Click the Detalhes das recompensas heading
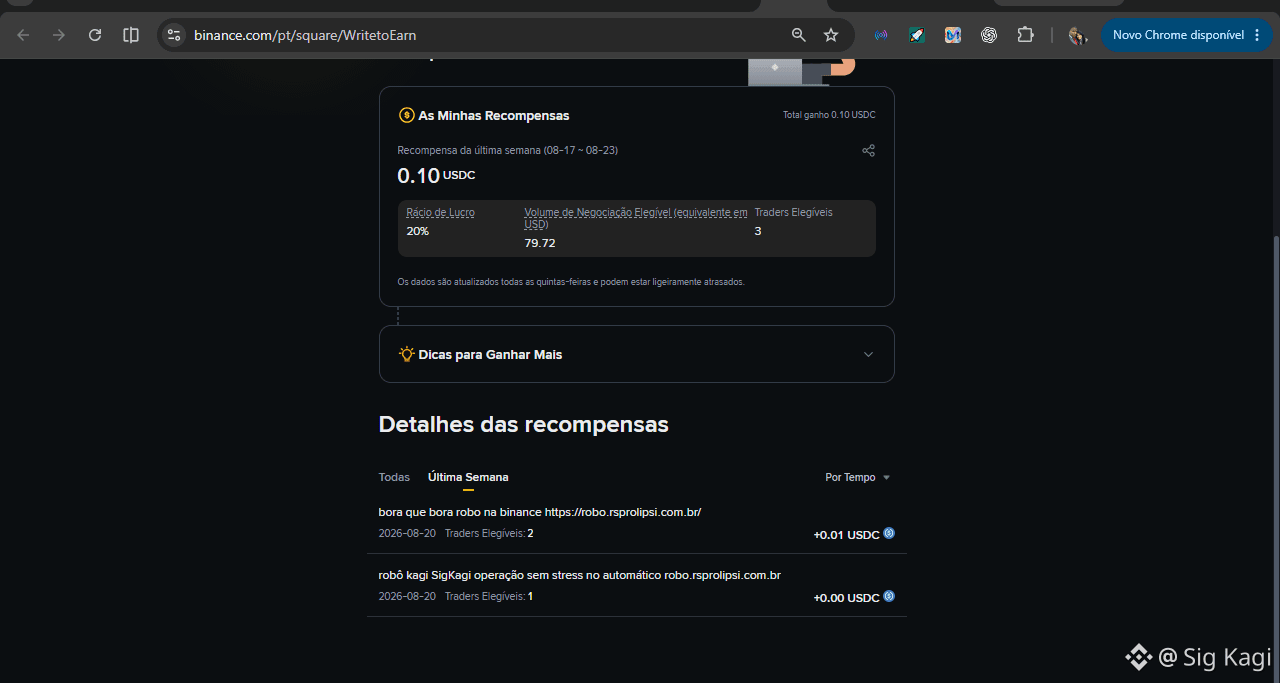This screenshot has height=683, width=1280. click(523, 424)
